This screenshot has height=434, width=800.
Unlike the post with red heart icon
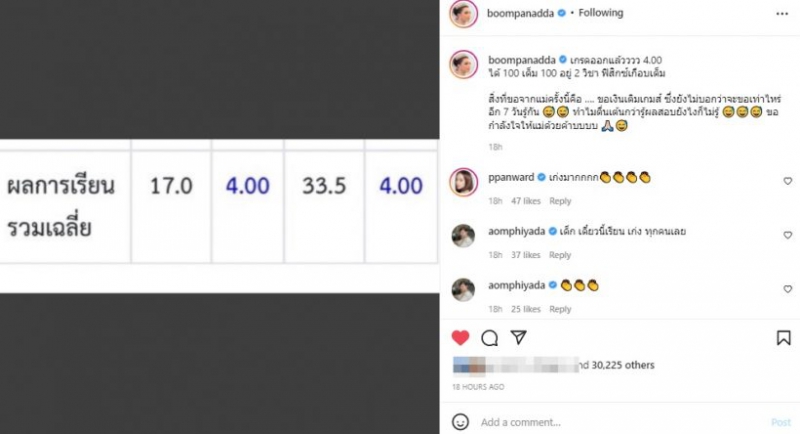pyautogui.click(x=460, y=338)
